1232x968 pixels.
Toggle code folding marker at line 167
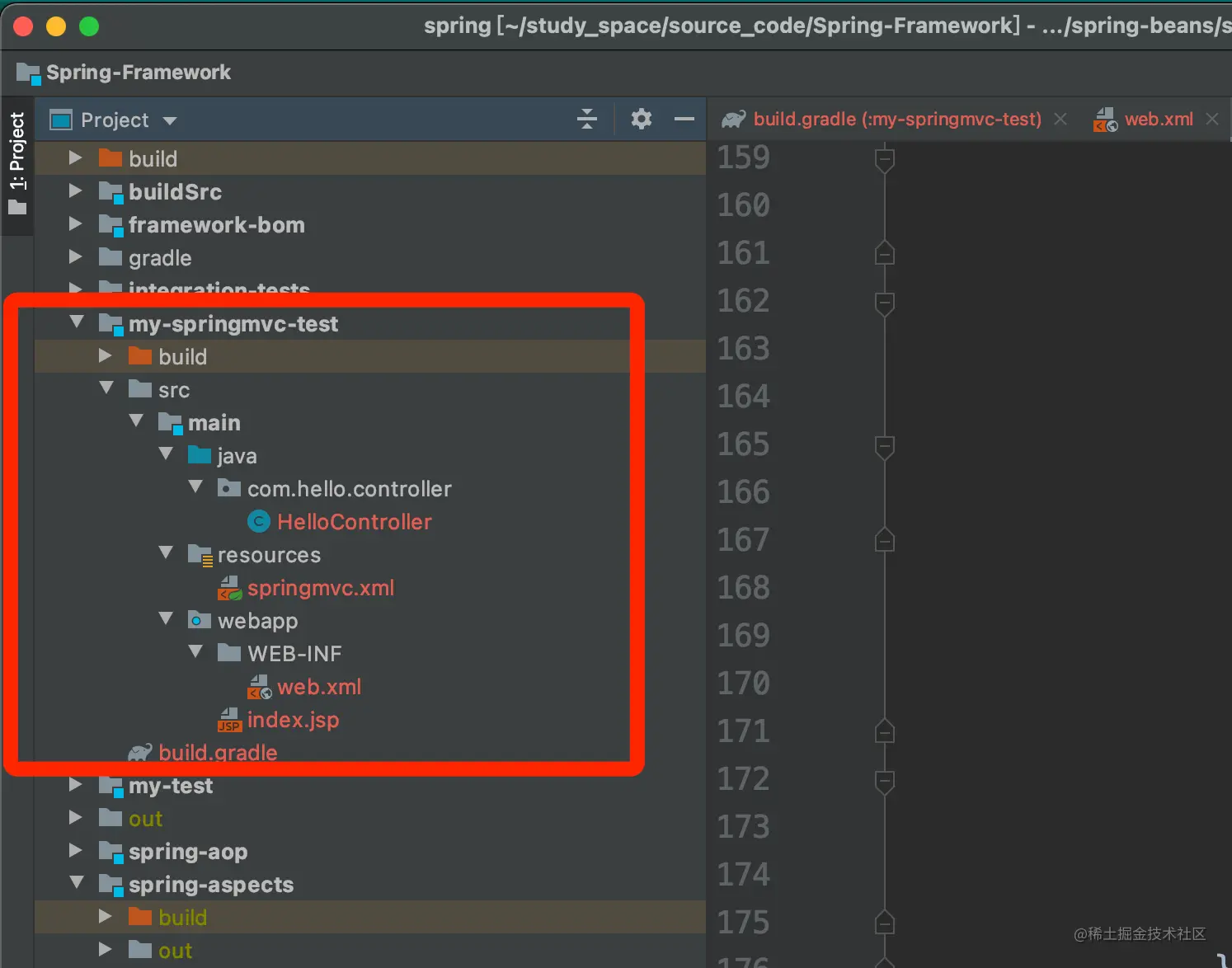[885, 540]
